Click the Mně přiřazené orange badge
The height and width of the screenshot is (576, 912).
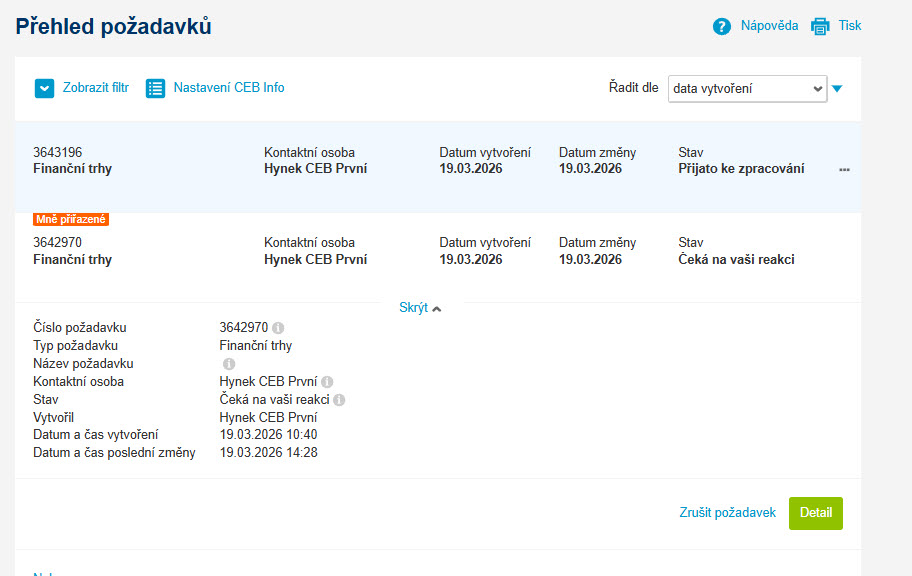(x=71, y=219)
